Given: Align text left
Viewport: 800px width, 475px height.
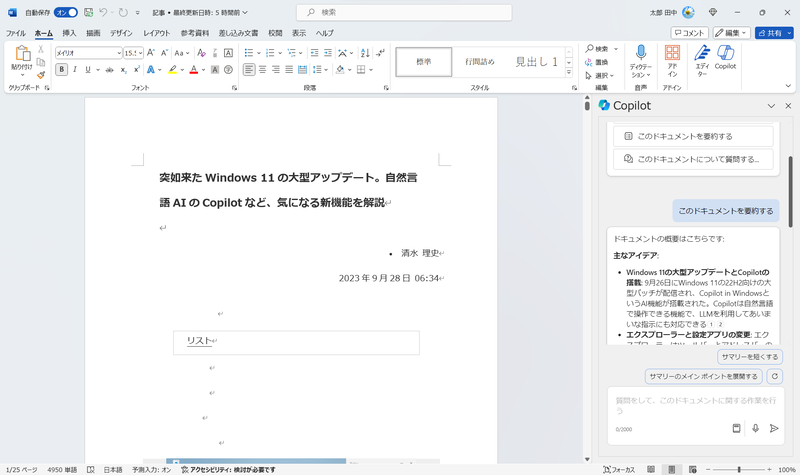Looking at the screenshot, I should pyautogui.click(x=249, y=69).
